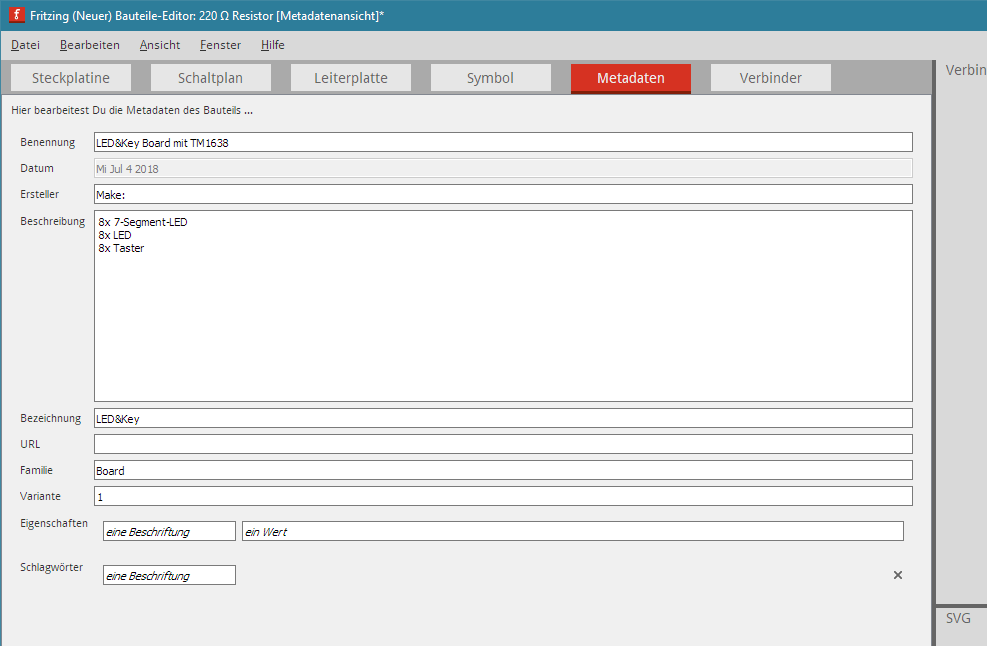The height and width of the screenshot is (646, 987).
Task: Switch to the Schaltplan tab
Action: (211, 78)
